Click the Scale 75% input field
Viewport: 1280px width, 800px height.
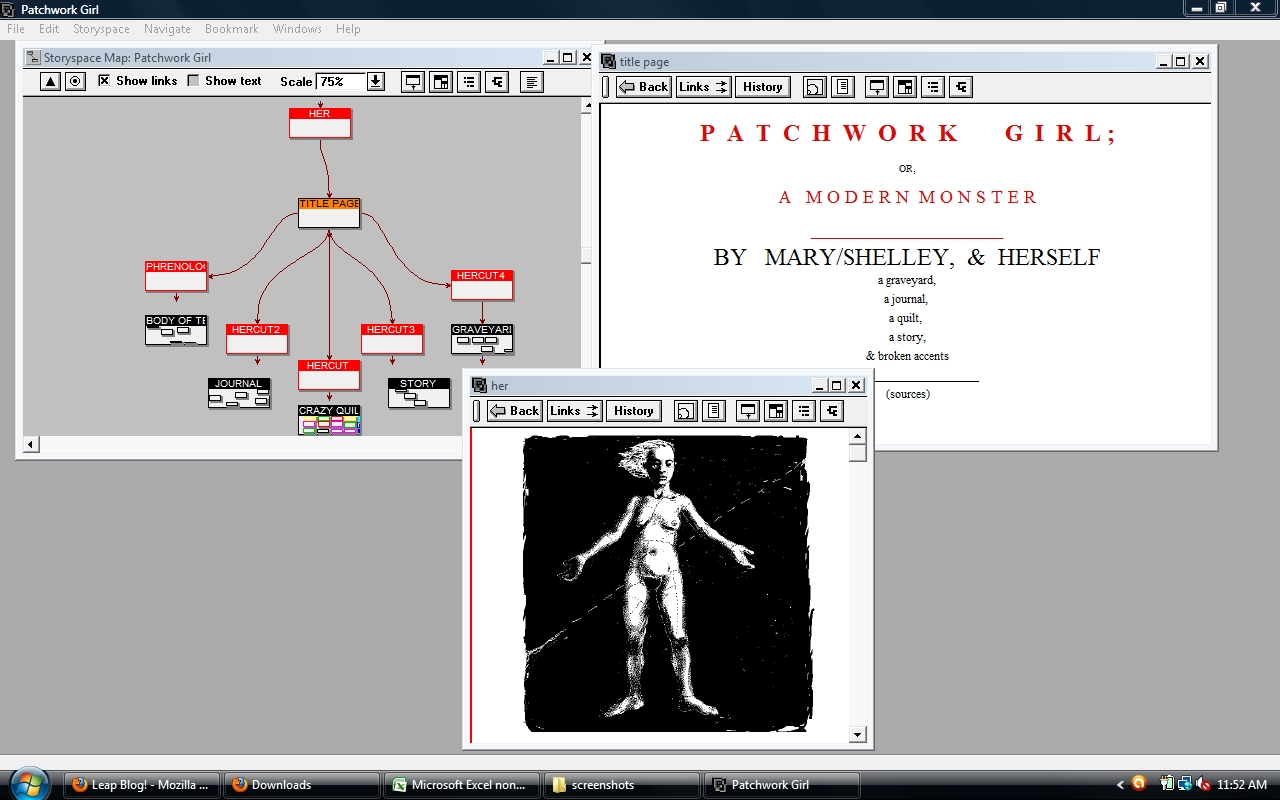click(x=341, y=82)
